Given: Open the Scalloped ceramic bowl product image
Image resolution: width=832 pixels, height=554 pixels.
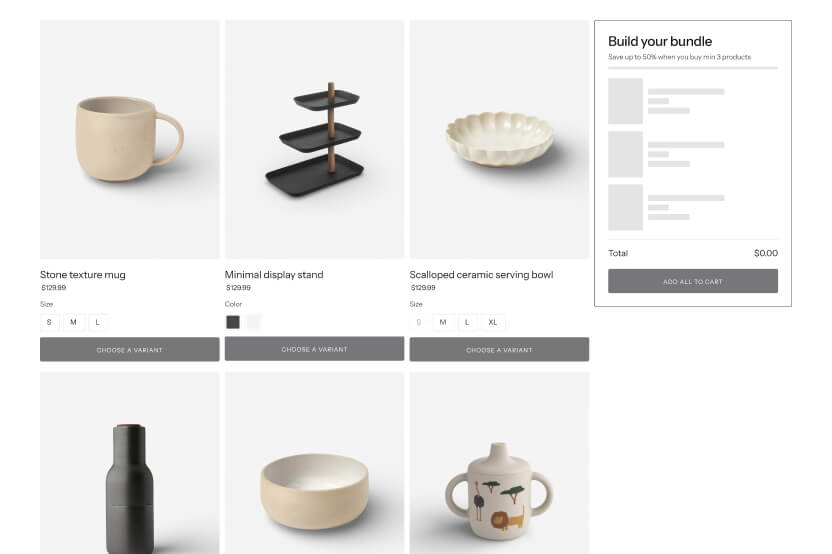Looking at the screenshot, I should pyautogui.click(x=499, y=140).
